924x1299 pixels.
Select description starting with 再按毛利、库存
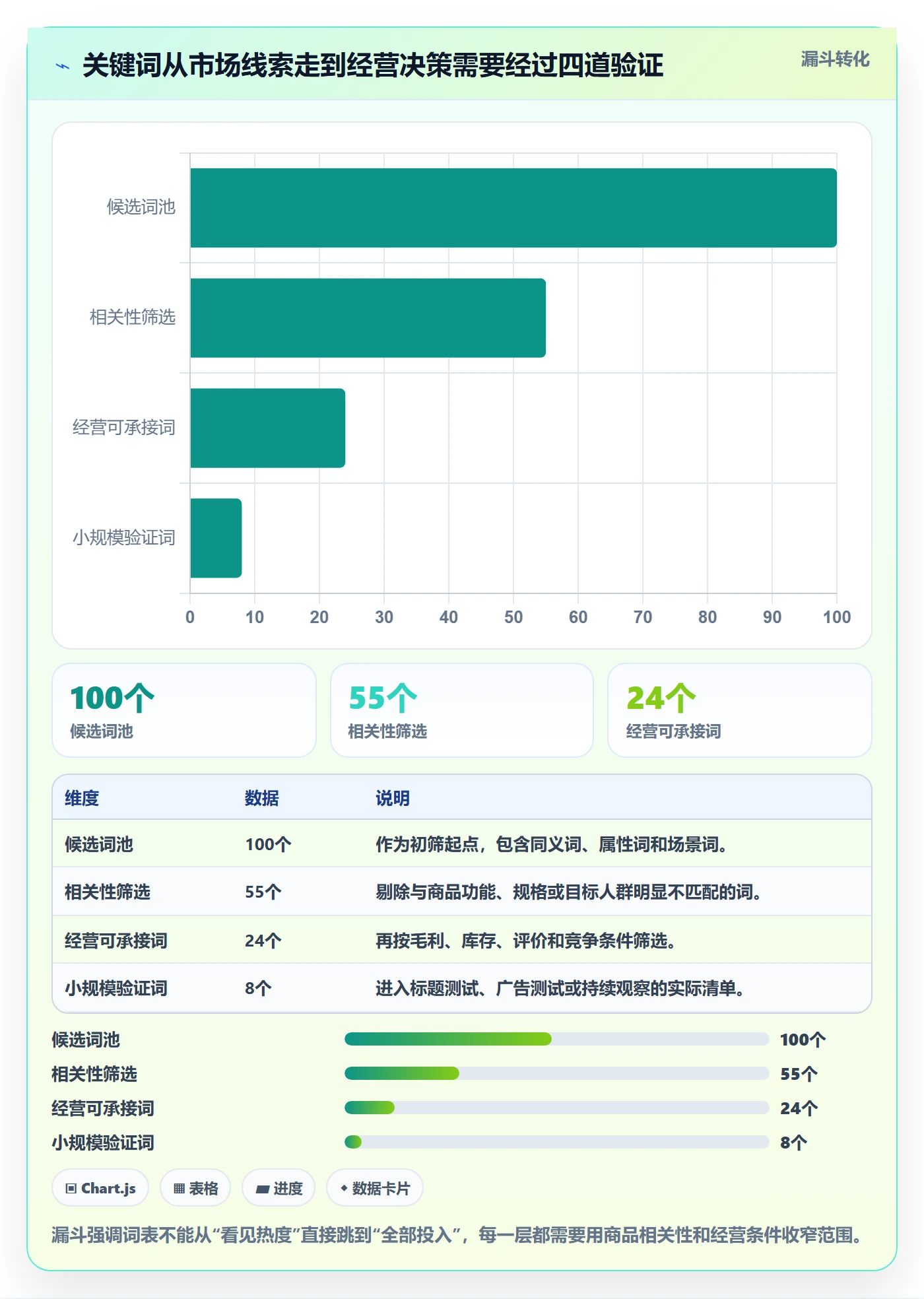(x=526, y=941)
